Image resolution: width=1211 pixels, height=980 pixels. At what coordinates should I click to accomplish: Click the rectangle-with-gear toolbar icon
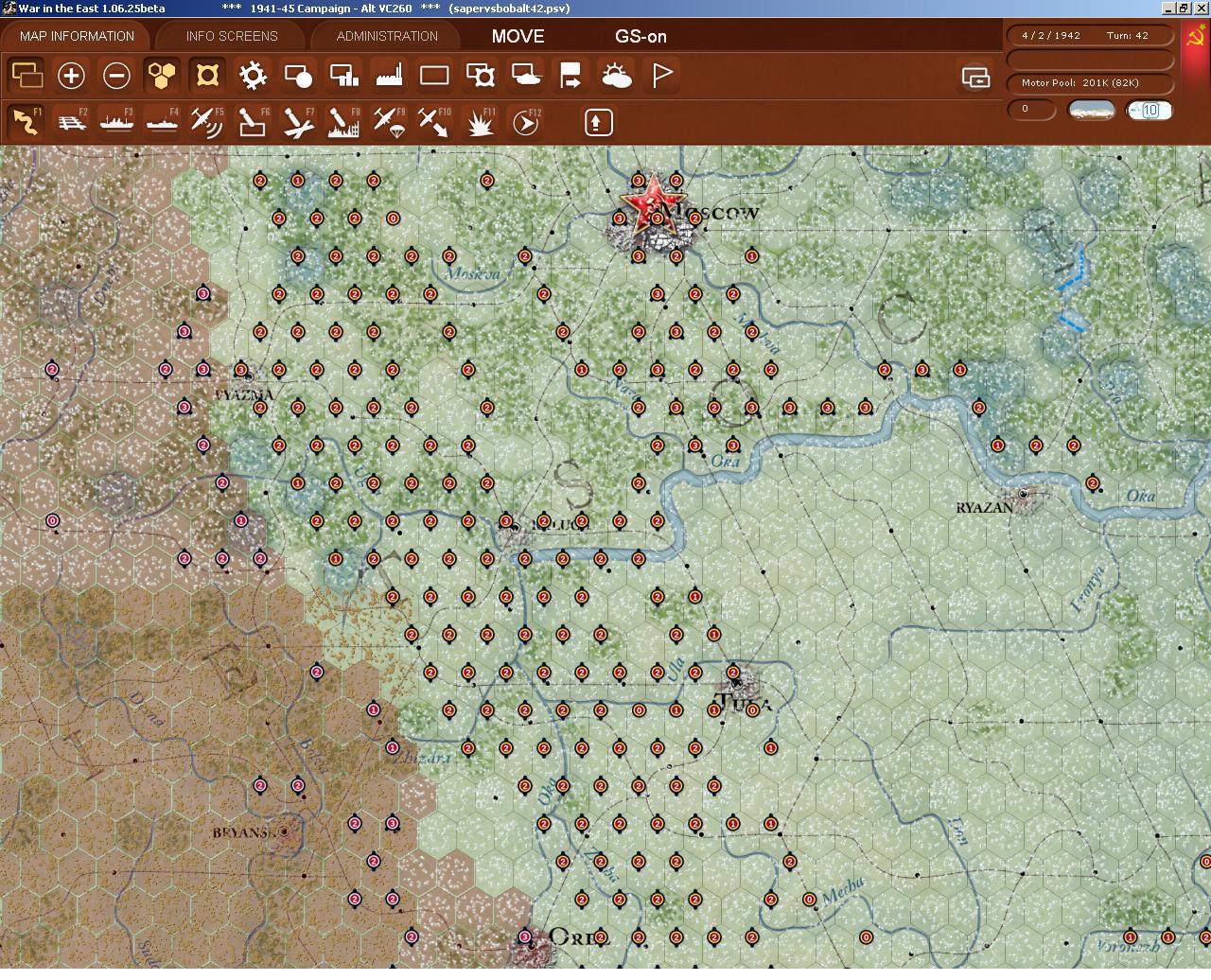coord(480,76)
